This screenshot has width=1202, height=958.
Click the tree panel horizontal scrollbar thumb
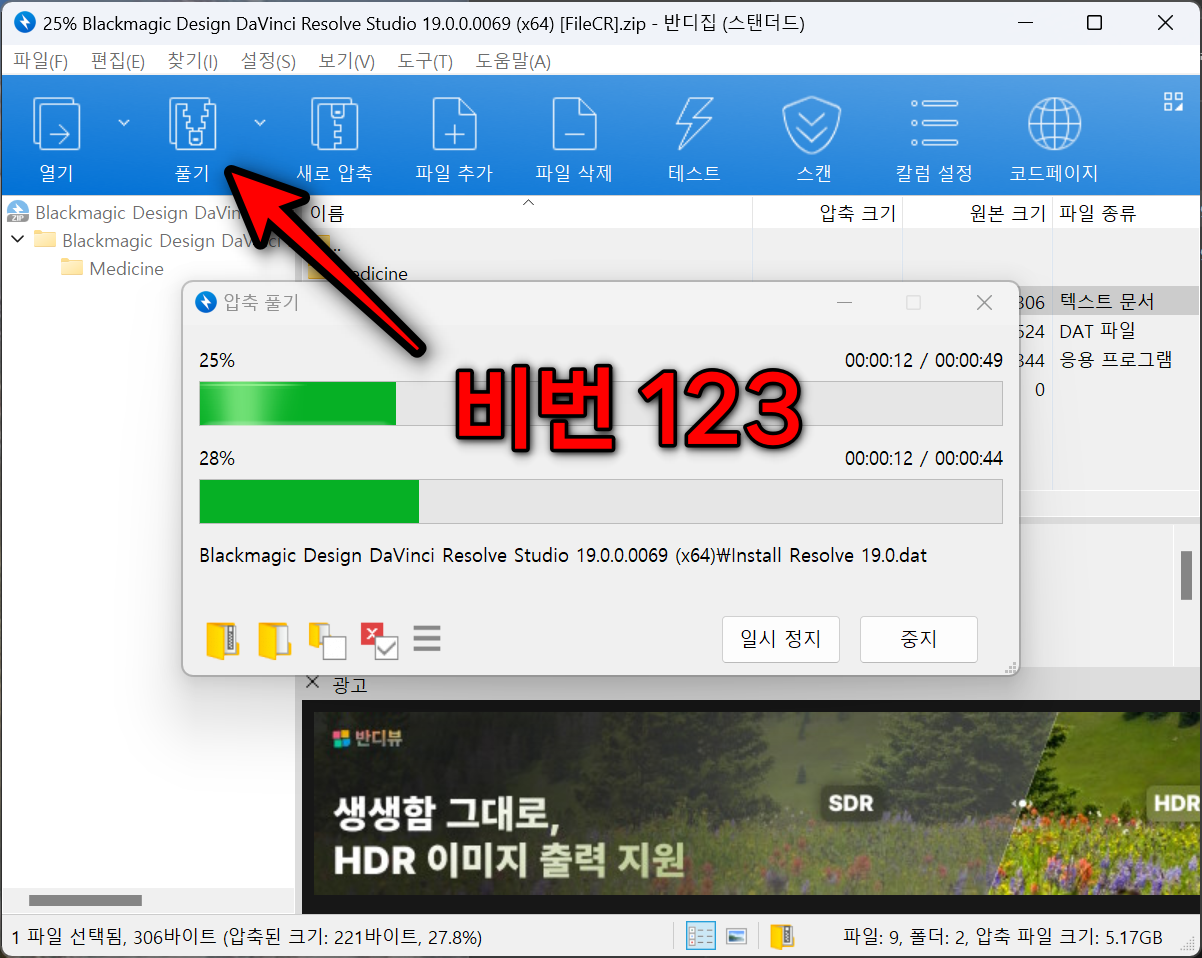[86, 901]
